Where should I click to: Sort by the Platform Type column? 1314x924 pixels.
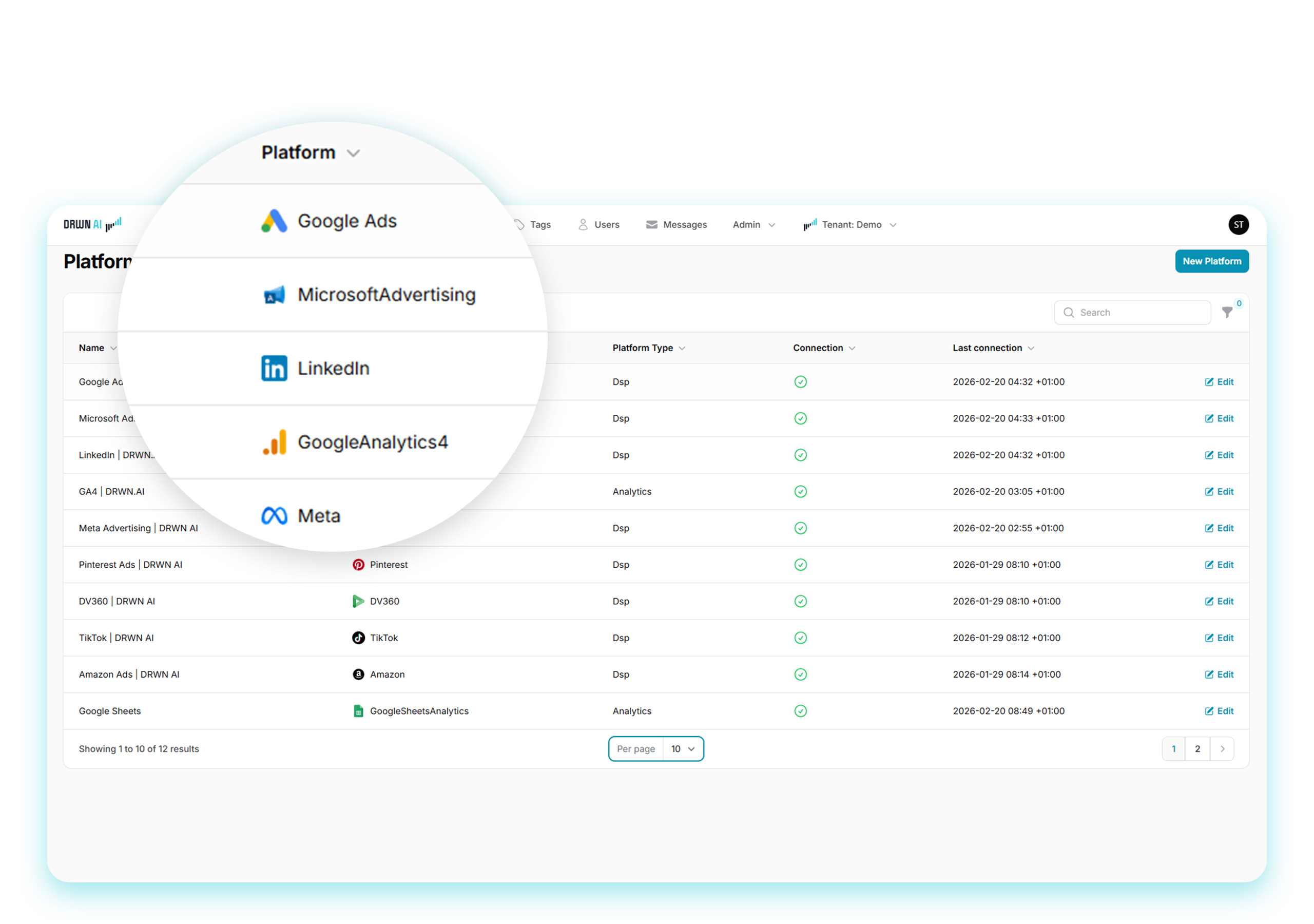coord(648,348)
